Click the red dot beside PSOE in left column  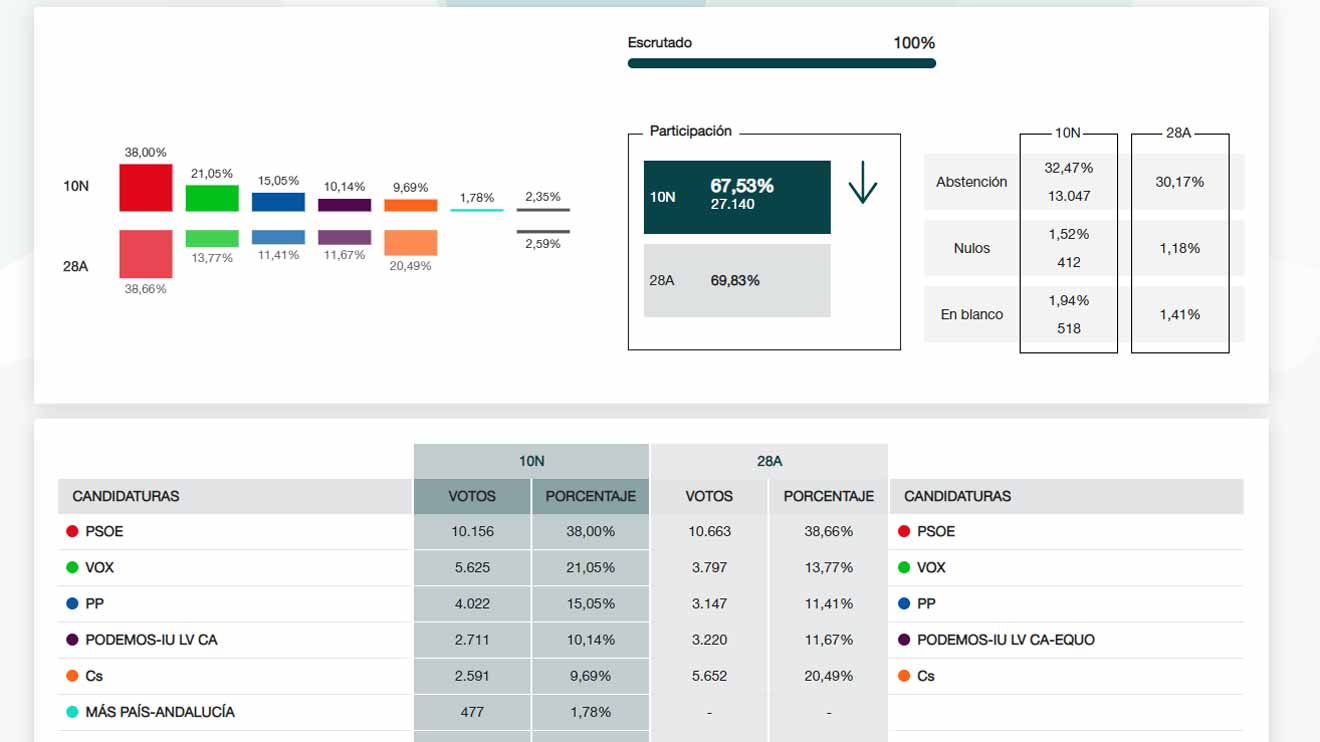pos(72,531)
